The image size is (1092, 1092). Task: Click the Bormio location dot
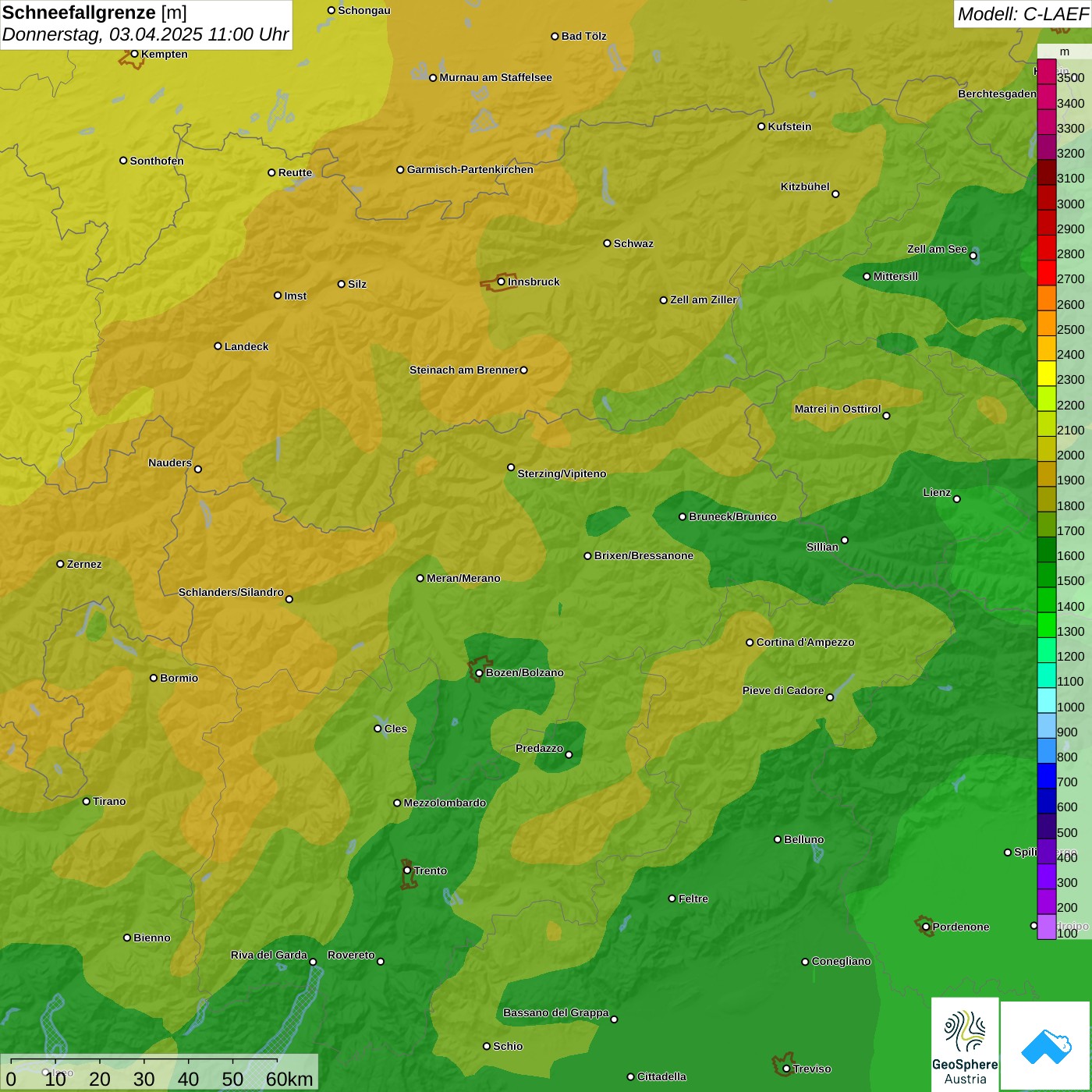click(154, 678)
